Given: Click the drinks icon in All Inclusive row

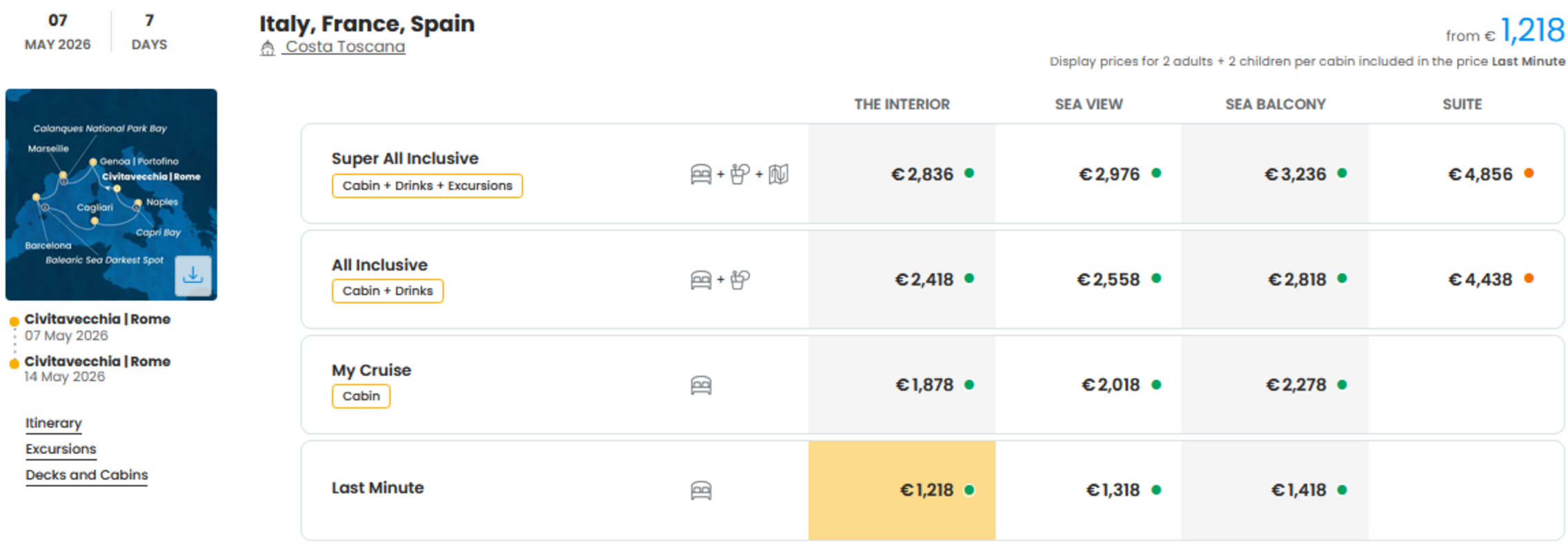Looking at the screenshot, I should (740, 279).
